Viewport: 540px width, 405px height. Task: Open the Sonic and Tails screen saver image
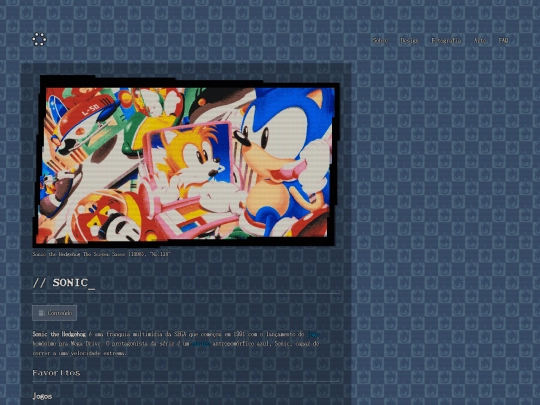click(x=187, y=161)
